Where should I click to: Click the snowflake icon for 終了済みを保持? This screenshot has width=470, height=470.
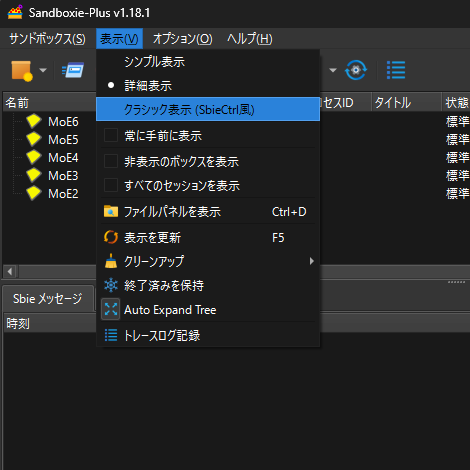[x=111, y=285]
